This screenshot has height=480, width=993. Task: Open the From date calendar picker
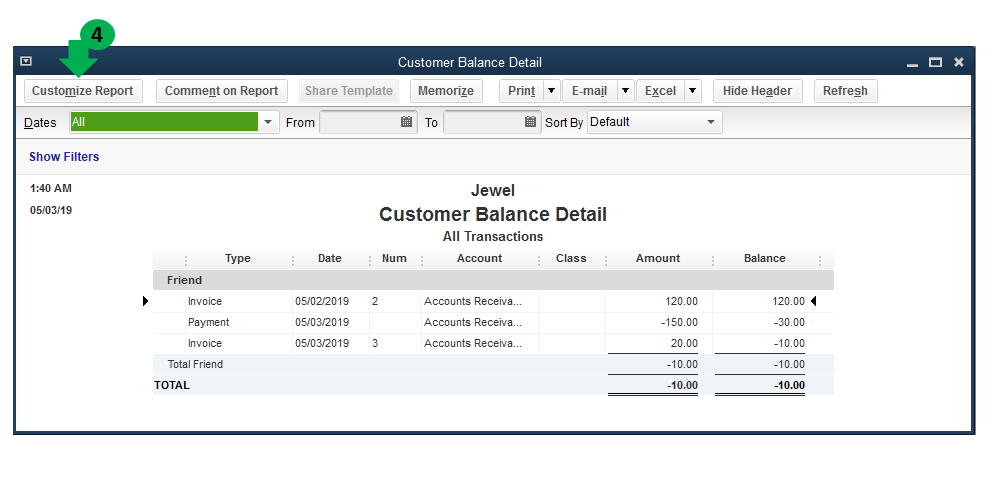coord(407,122)
